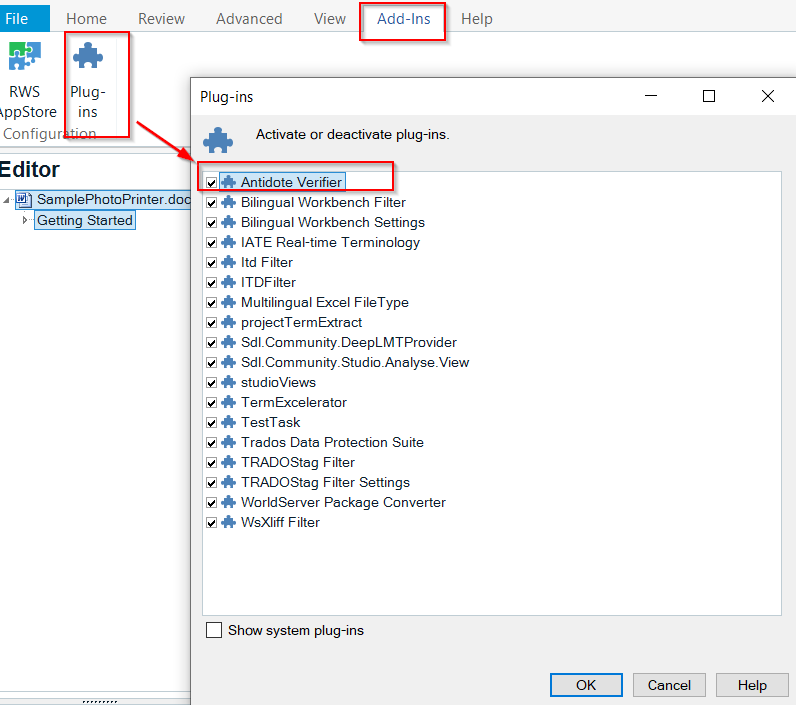Toggle the ITDFilter checkbox
Image resolution: width=796 pixels, height=705 pixels.
(x=212, y=283)
